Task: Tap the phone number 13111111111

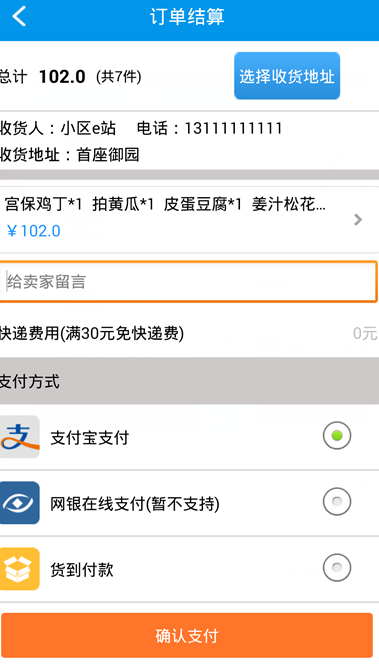Action: 233,128
